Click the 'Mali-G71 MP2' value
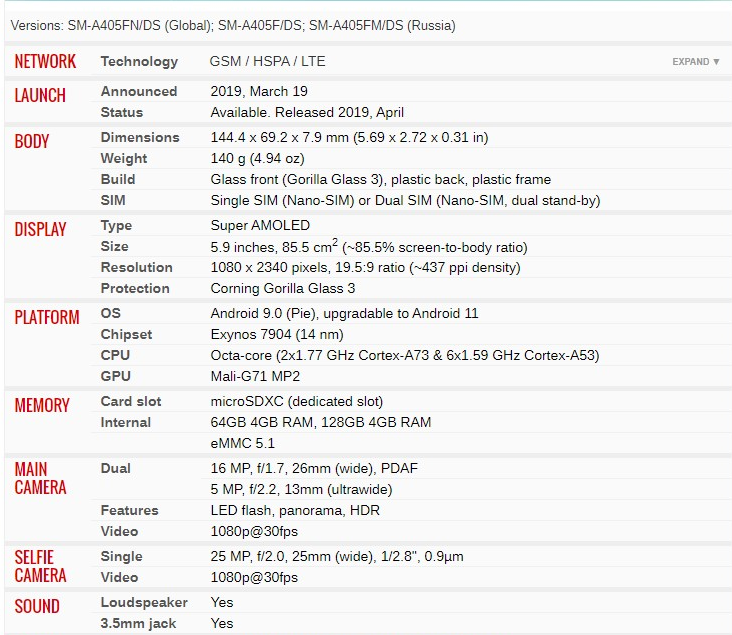 255,376
